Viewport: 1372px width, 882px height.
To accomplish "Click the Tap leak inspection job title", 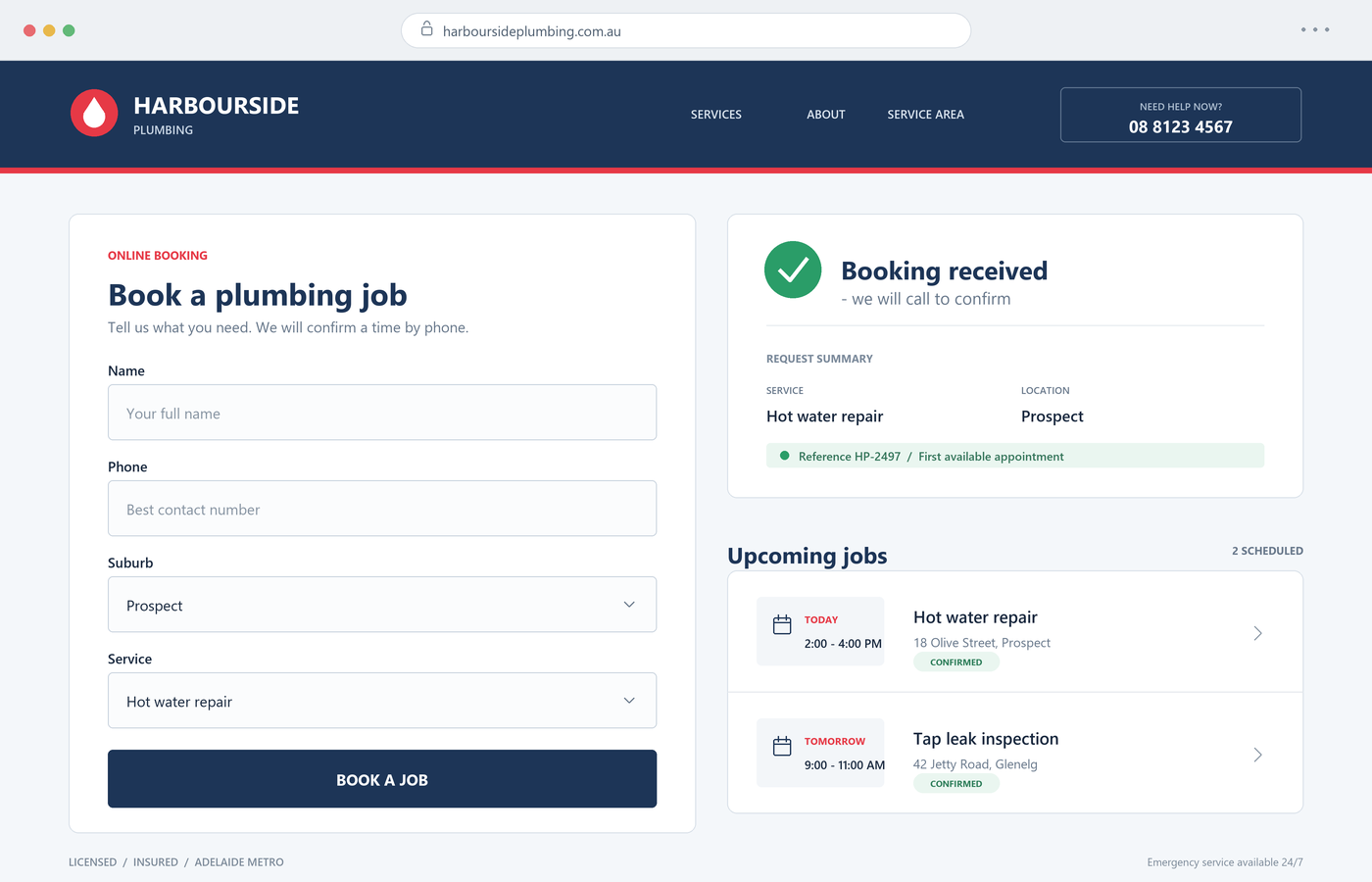I will tap(986, 739).
